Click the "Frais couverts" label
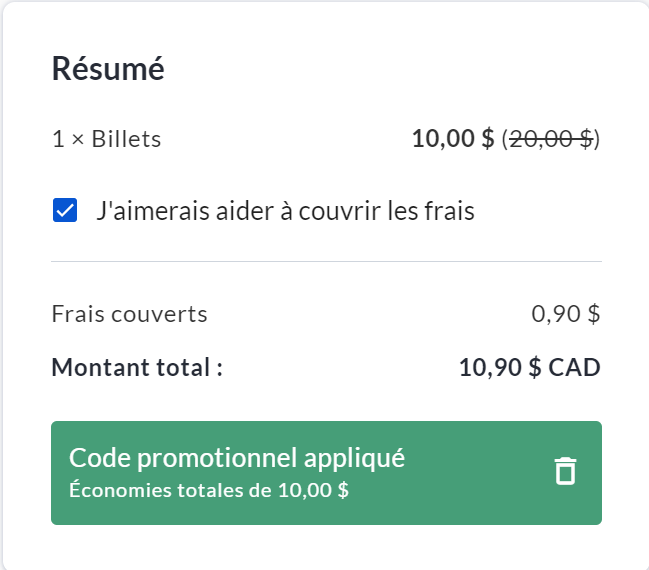This screenshot has width=649, height=570. tap(129, 314)
